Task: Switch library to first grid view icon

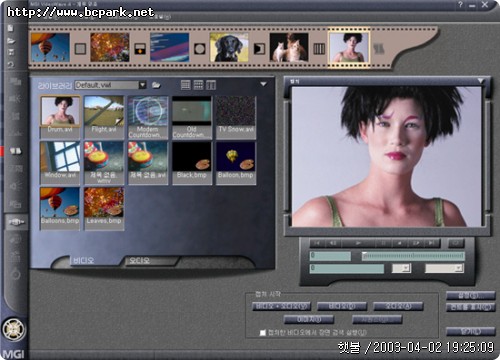Action: [186, 85]
